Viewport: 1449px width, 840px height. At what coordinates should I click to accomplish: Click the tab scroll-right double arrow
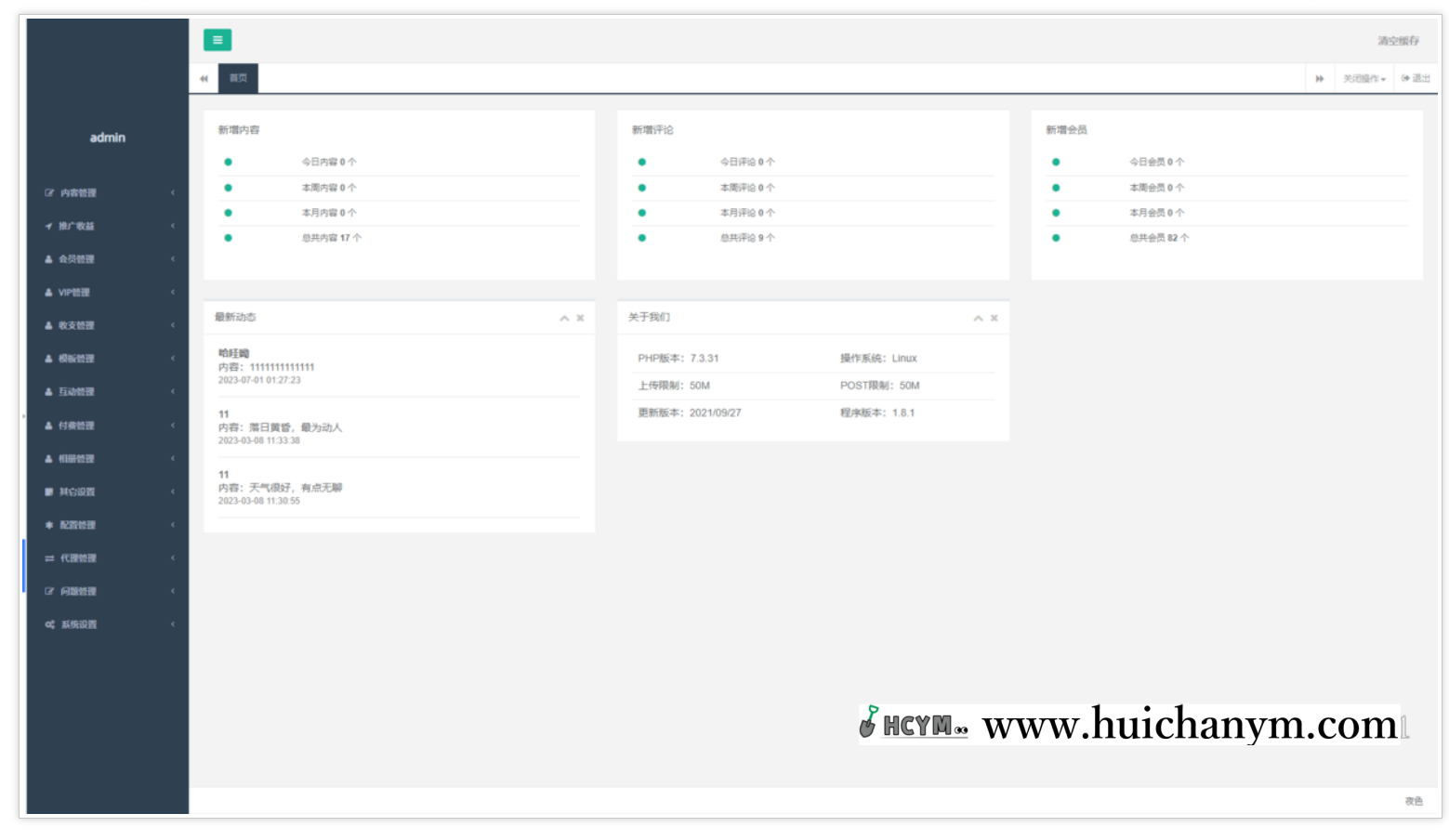click(x=1319, y=79)
